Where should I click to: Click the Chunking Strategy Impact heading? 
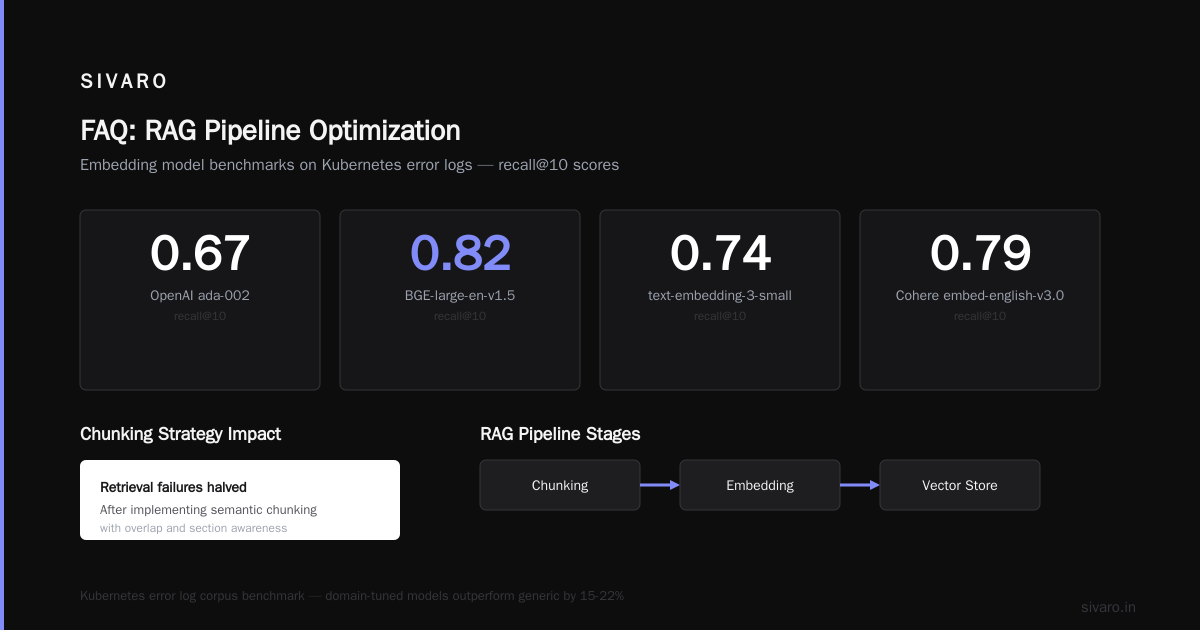[180, 434]
